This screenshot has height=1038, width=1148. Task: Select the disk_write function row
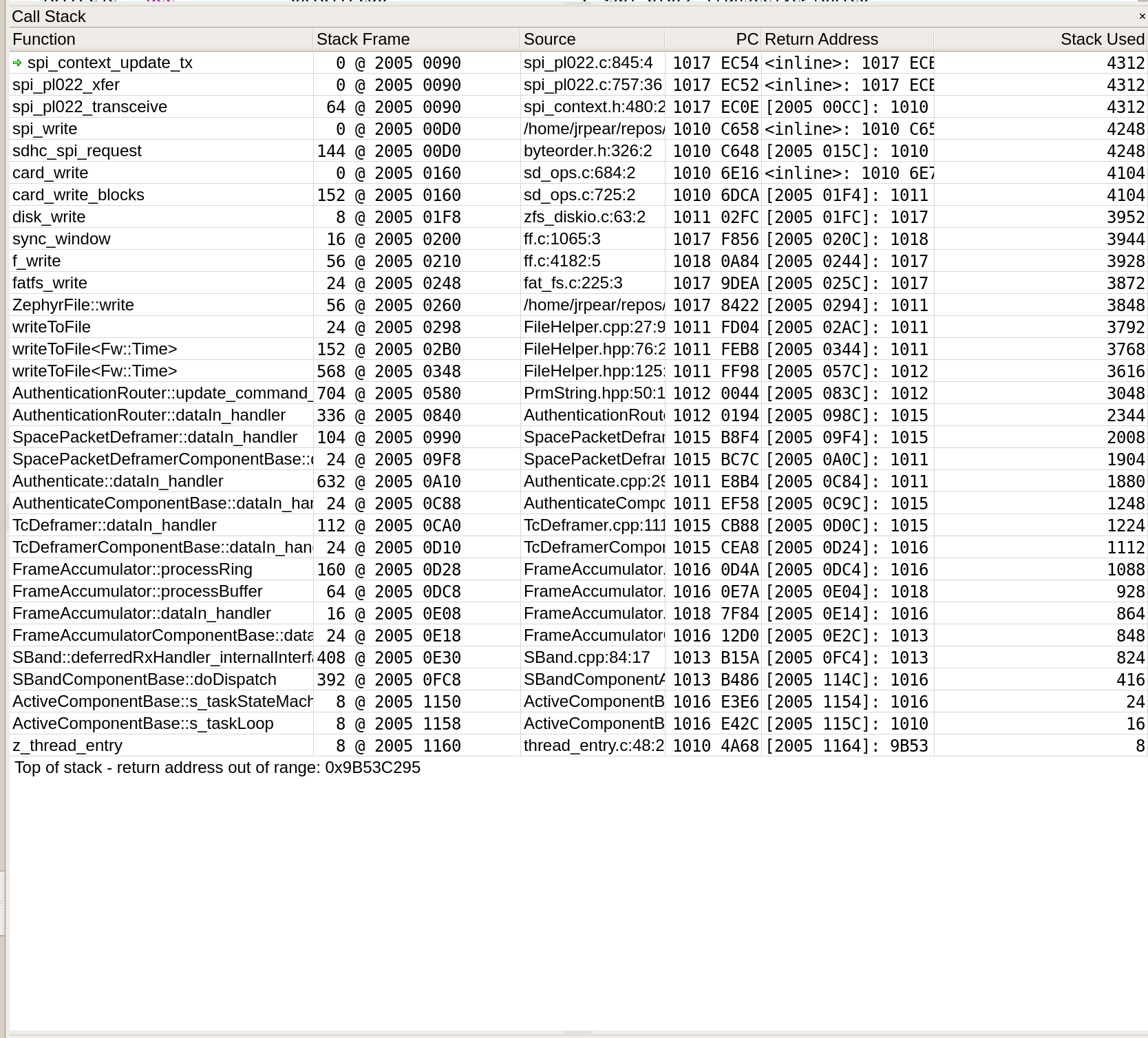[x=49, y=218]
